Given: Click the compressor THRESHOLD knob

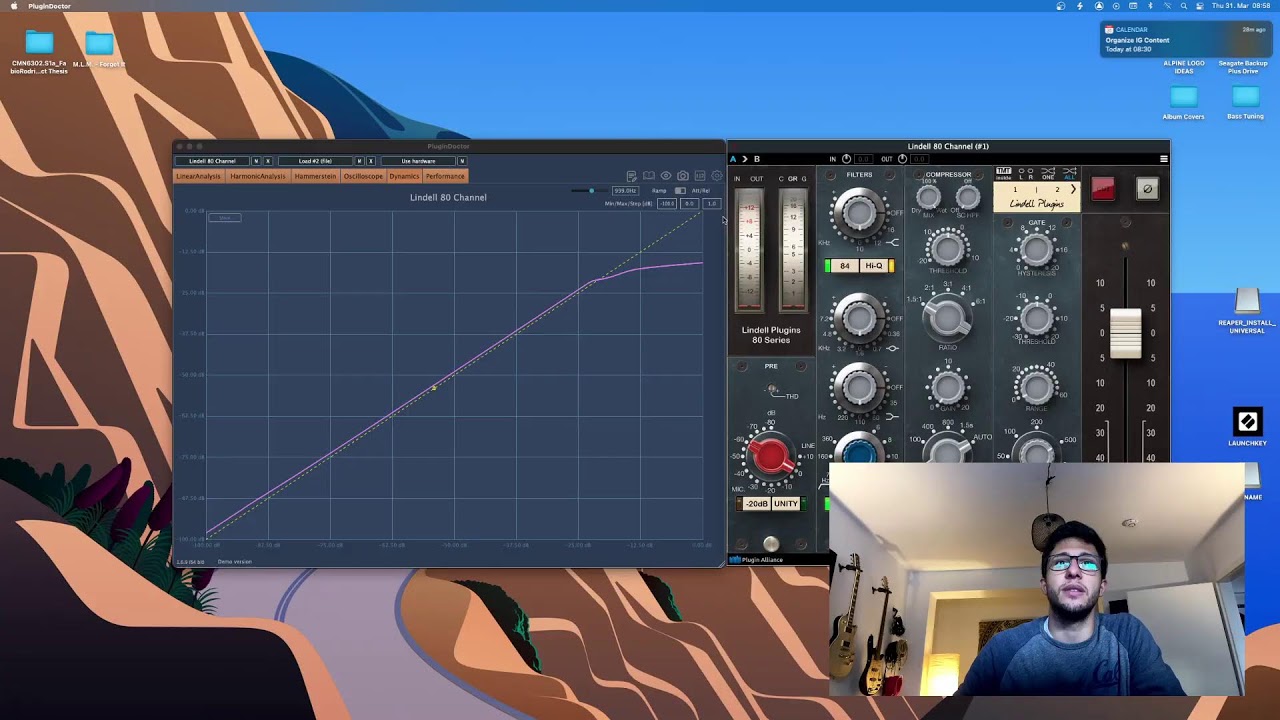Looking at the screenshot, I should tap(948, 249).
